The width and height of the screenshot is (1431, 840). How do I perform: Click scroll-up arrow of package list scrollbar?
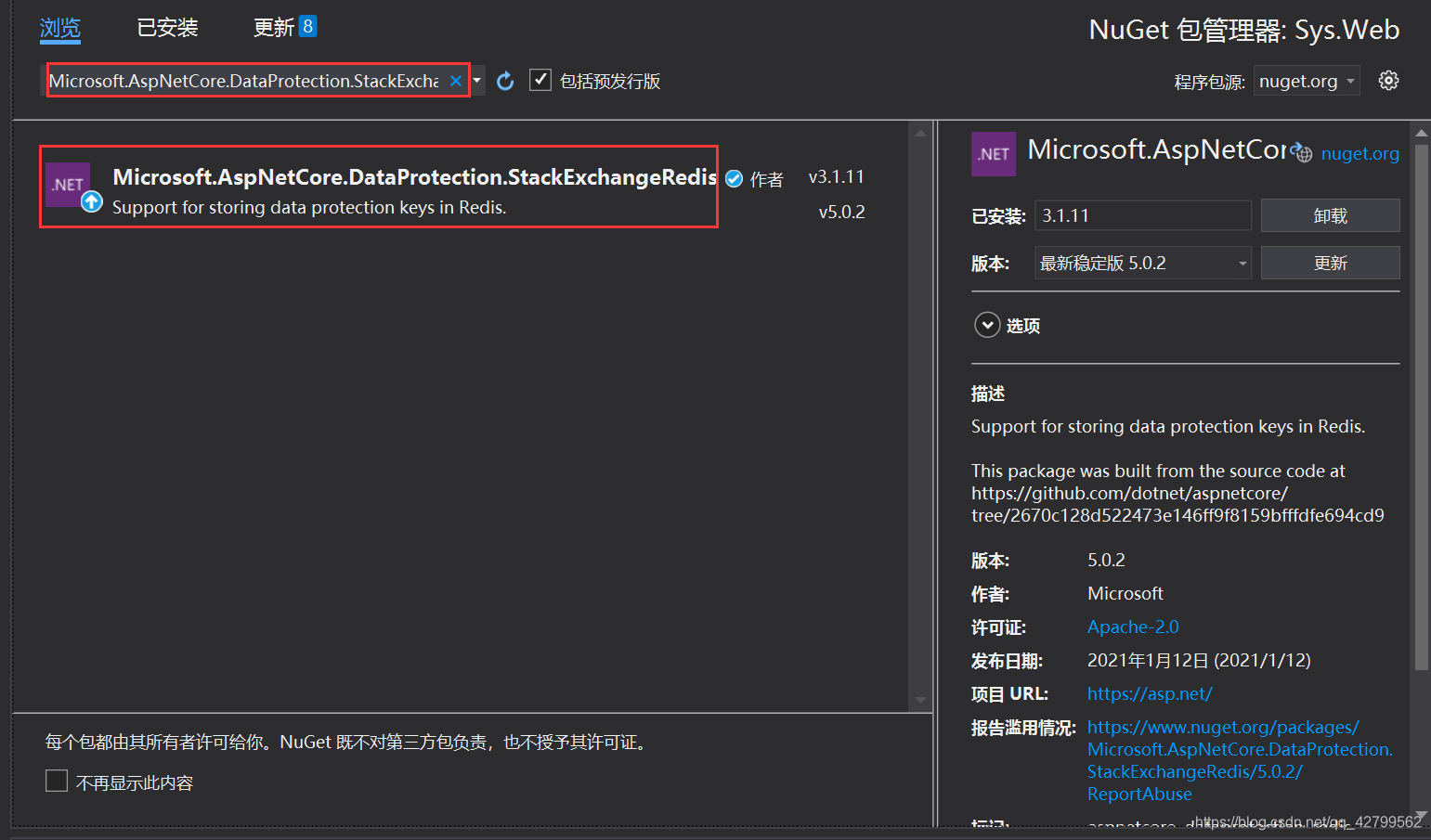[x=920, y=134]
